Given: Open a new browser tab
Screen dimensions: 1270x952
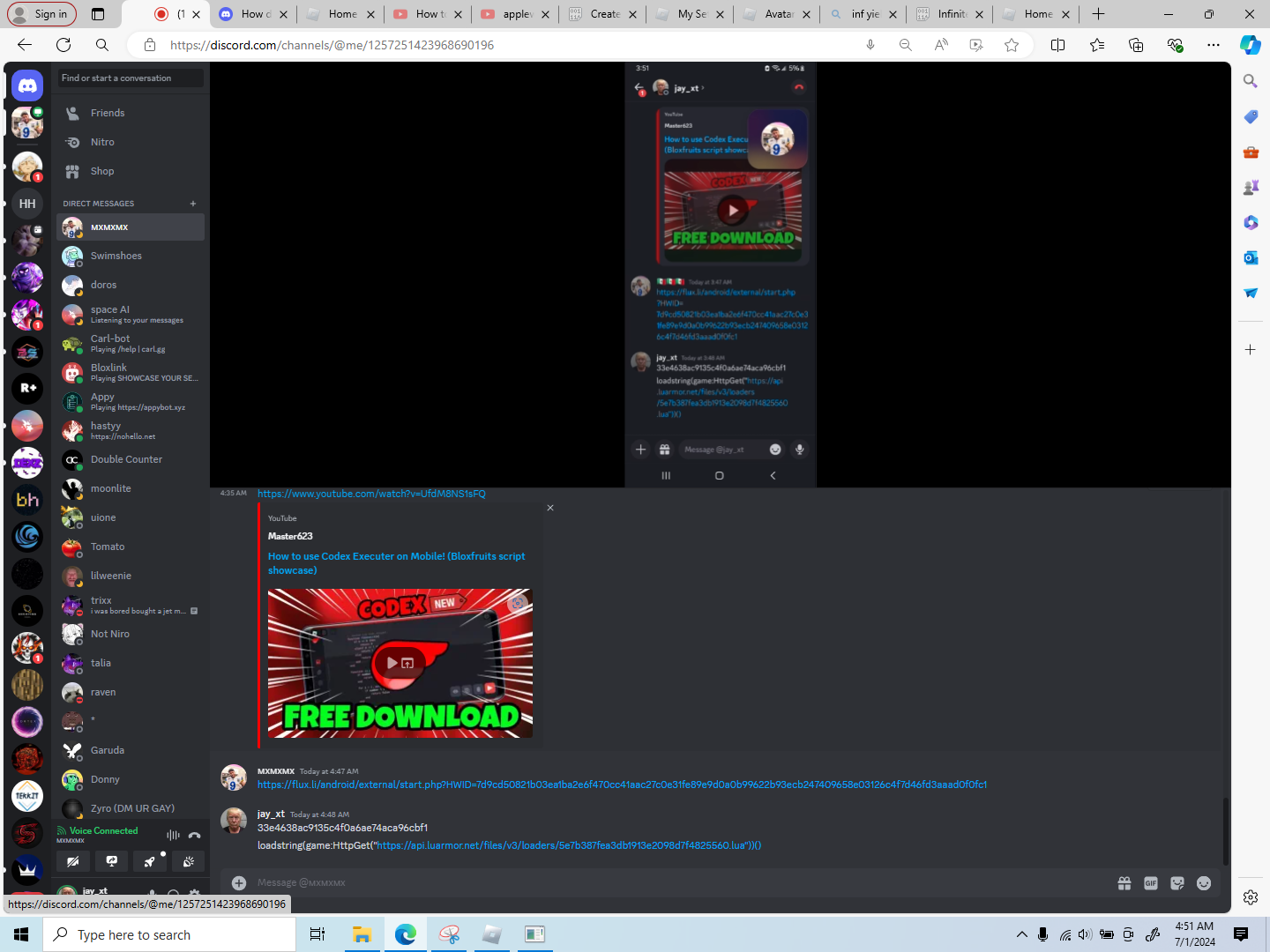Looking at the screenshot, I should 1098,14.
